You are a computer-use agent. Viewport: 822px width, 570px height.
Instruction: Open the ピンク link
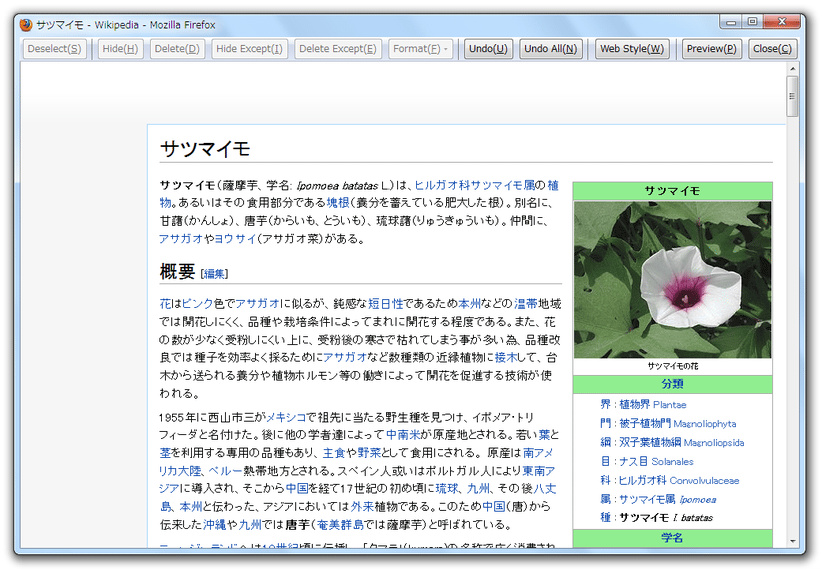197,304
